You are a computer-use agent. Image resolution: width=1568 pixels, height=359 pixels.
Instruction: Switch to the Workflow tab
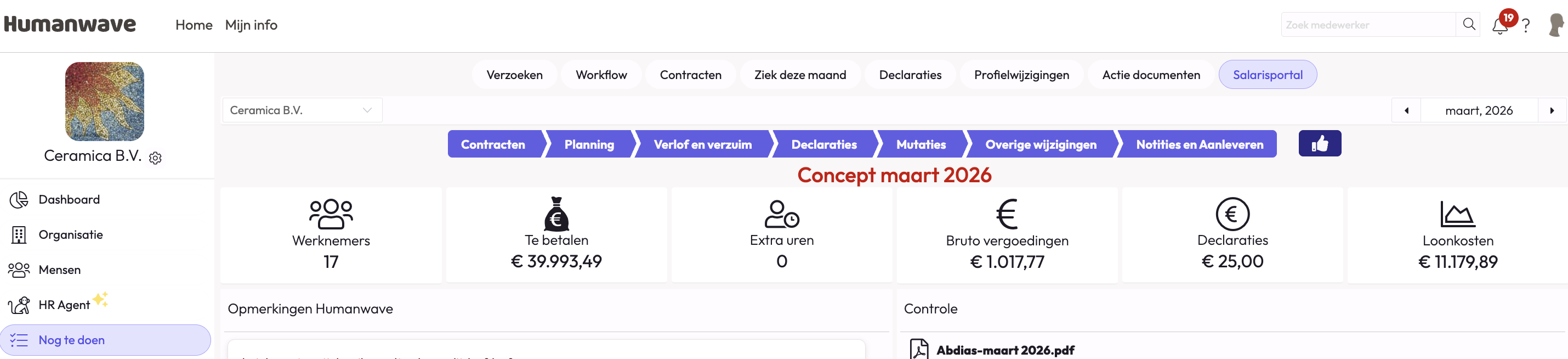pyautogui.click(x=601, y=75)
